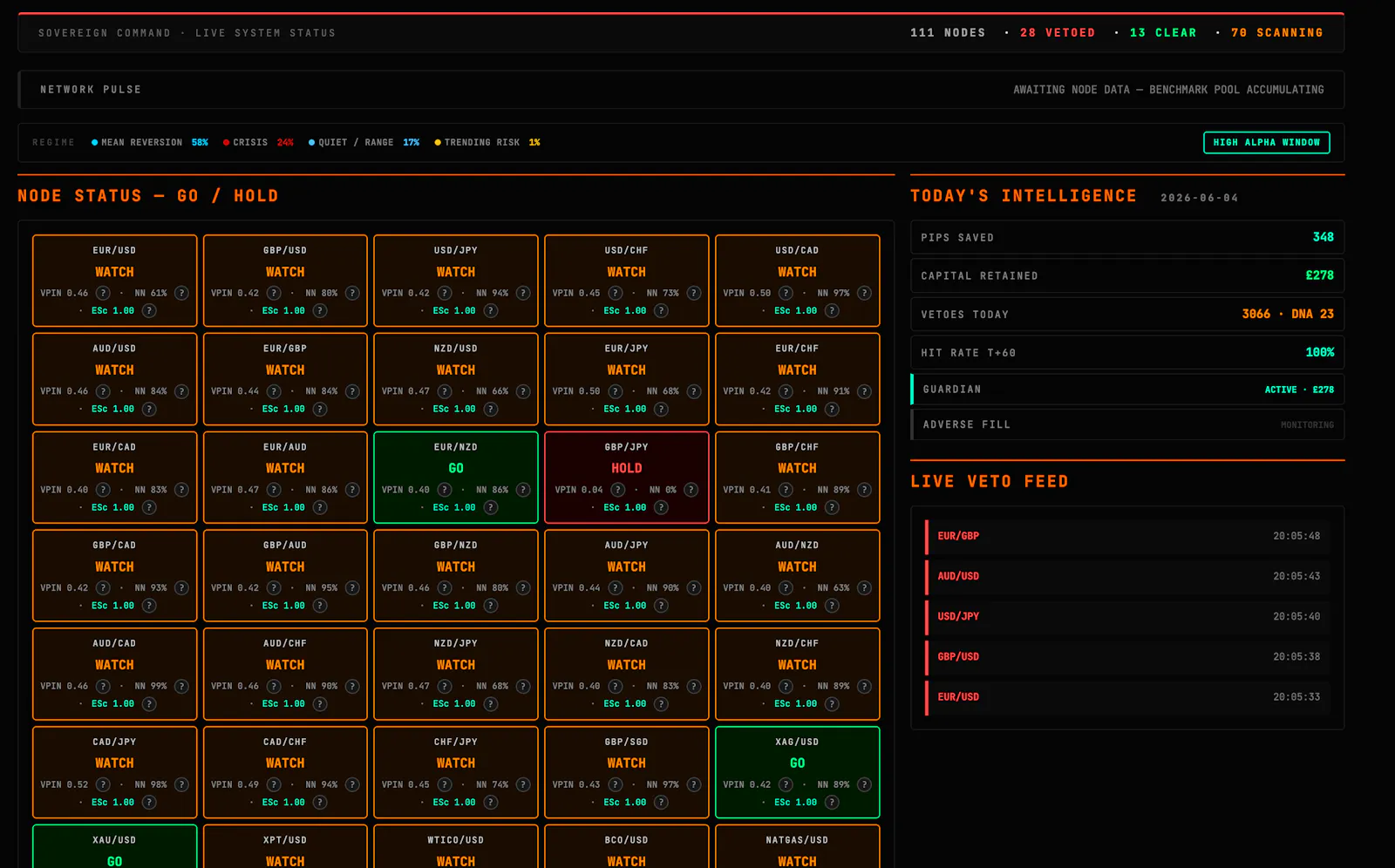Click ESc help icon in EUR/USD card
Screen dimensions: 1395x868
(x=149, y=310)
